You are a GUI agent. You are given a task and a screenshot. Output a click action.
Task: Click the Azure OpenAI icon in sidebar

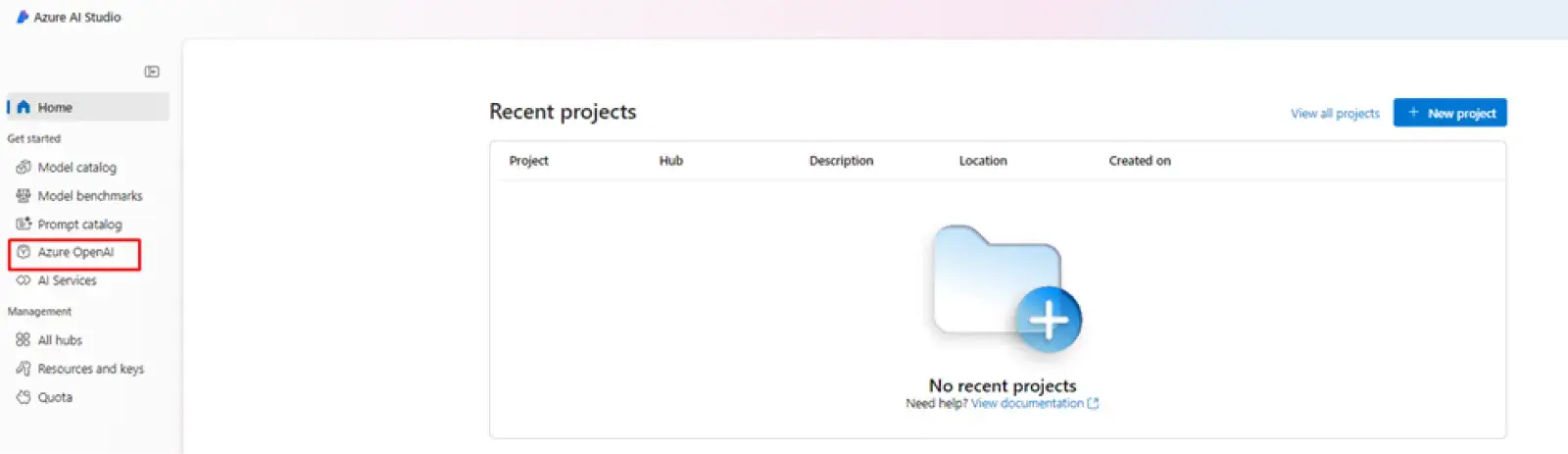(24, 252)
